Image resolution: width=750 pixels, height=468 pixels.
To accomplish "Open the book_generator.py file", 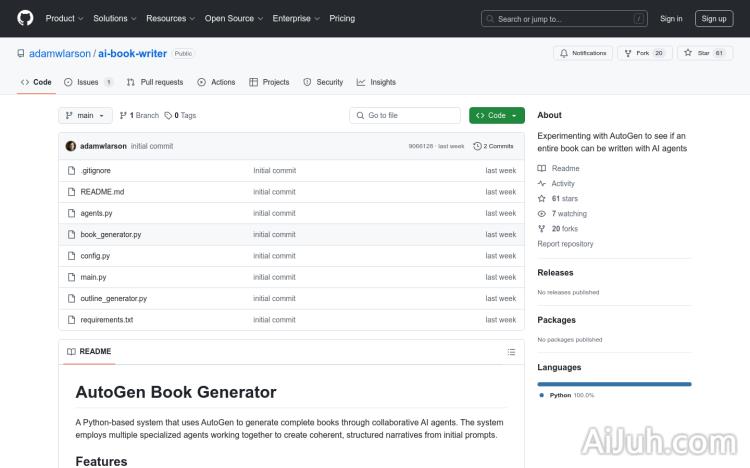I will coord(111,235).
